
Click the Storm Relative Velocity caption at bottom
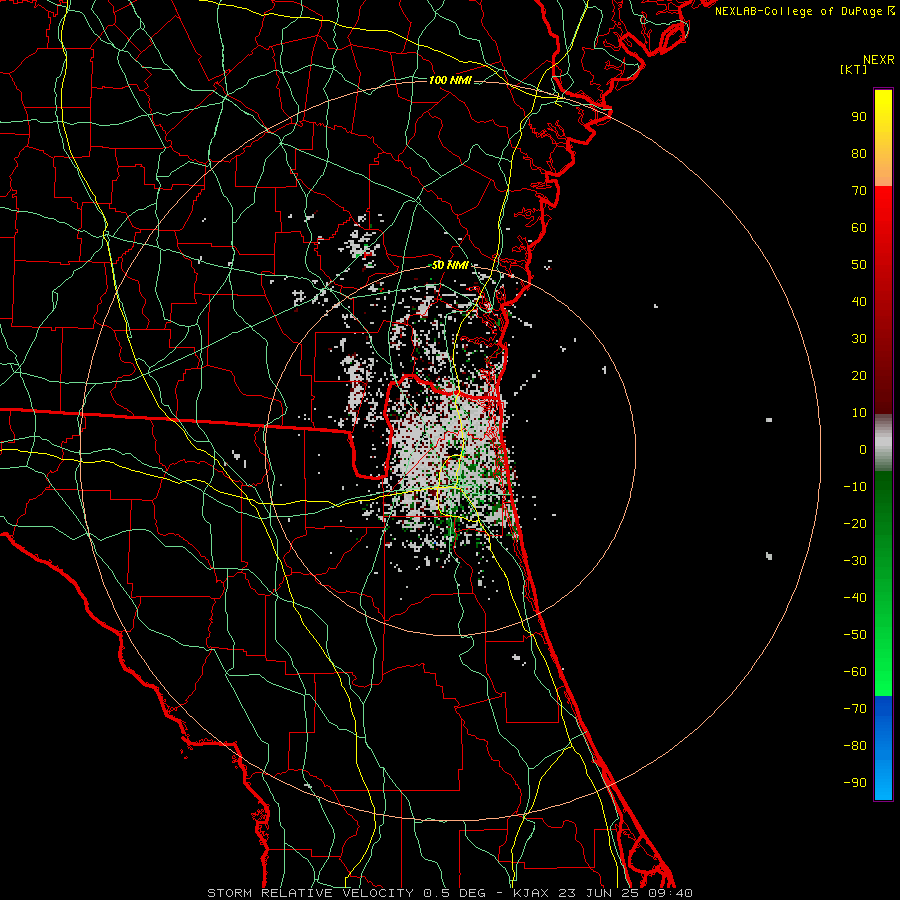[450, 893]
